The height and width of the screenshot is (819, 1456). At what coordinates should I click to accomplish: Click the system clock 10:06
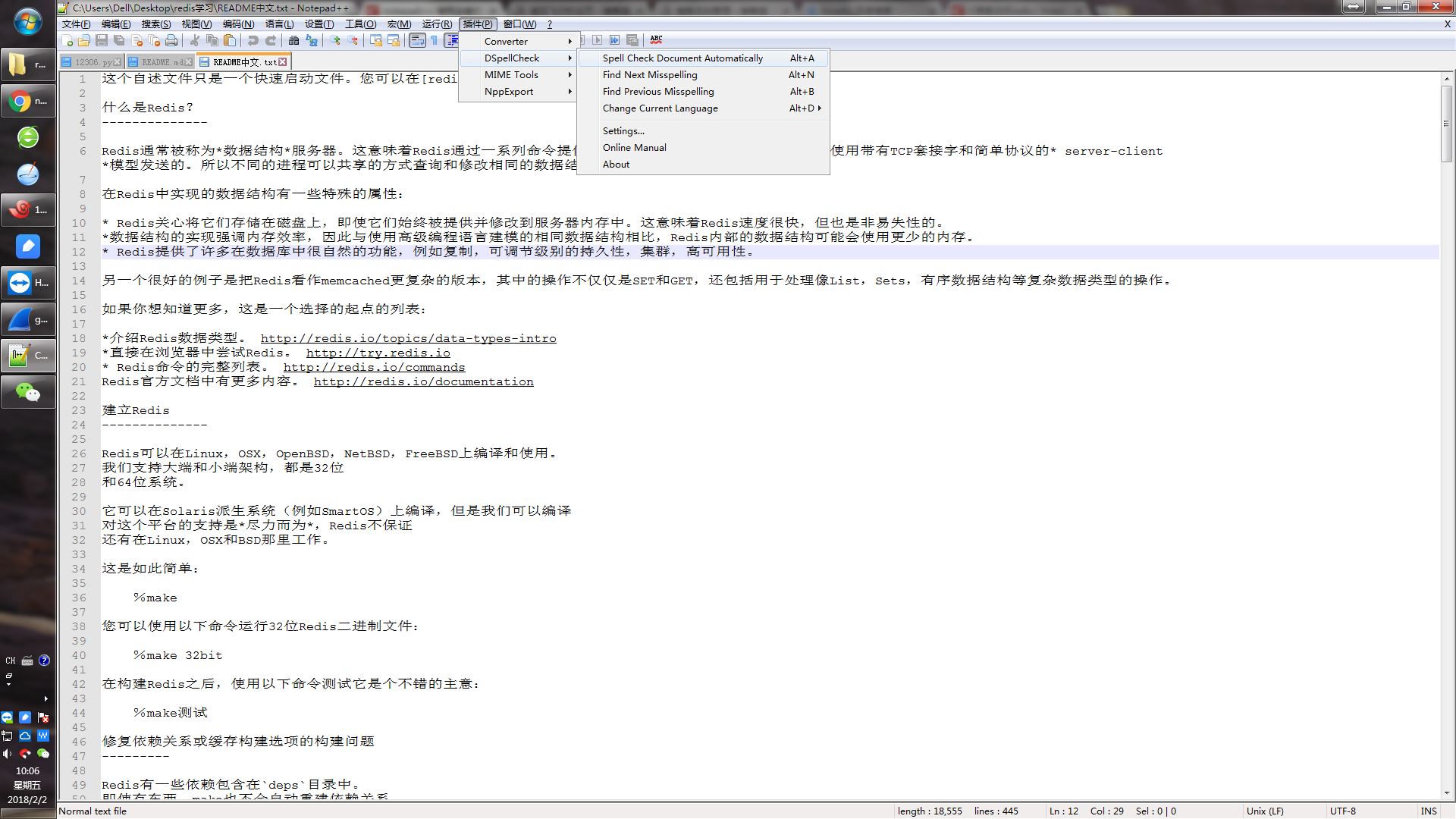point(27,770)
